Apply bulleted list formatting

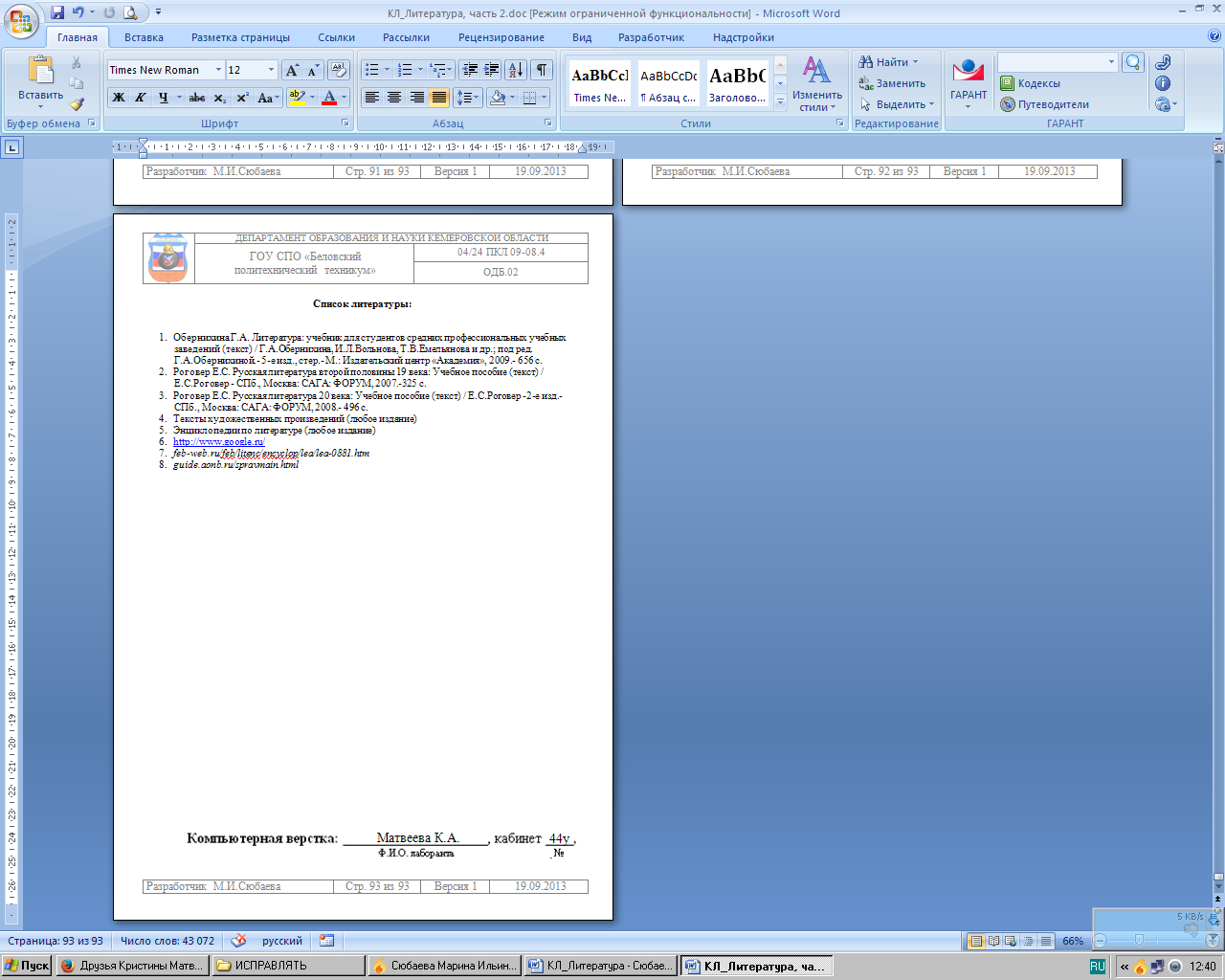(x=372, y=70)
